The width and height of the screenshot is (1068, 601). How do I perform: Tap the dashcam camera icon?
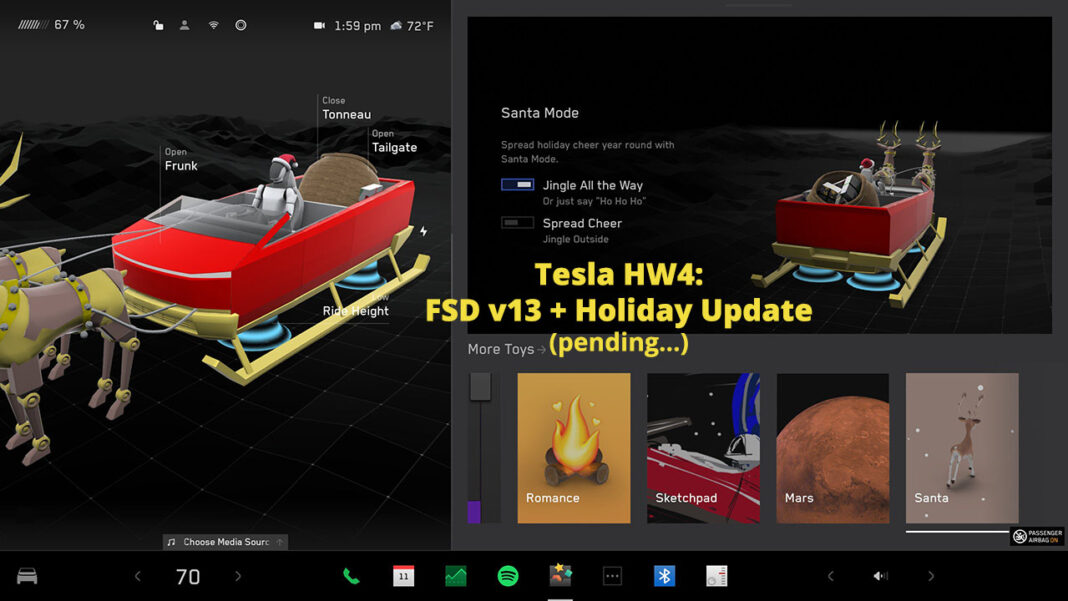point(319,24)
